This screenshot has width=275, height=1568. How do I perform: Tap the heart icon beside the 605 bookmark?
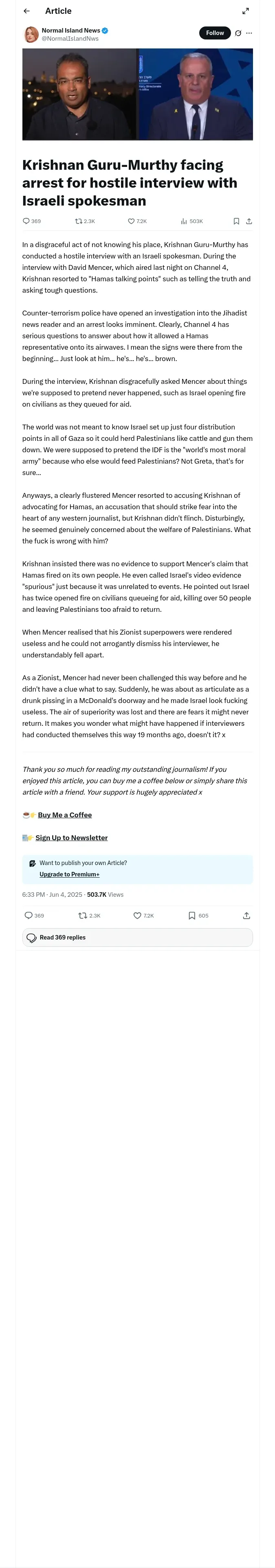(137, 915)
